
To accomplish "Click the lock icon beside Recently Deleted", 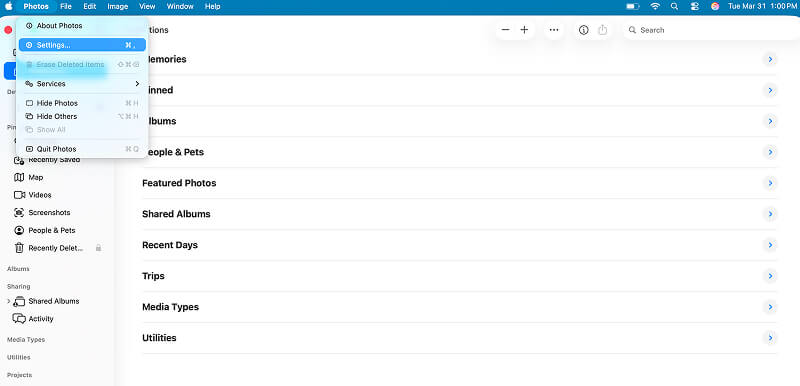I will click(98, 248).
